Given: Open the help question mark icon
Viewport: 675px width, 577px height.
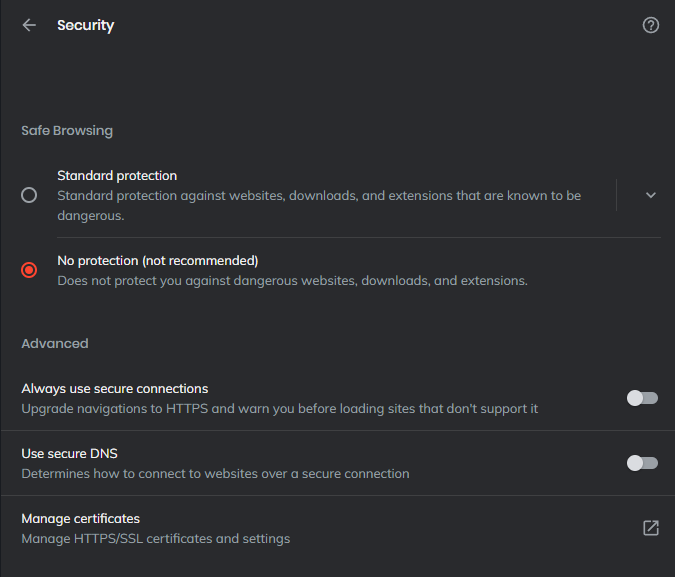Looking at the screenshot, I should (x=650, y=25).
